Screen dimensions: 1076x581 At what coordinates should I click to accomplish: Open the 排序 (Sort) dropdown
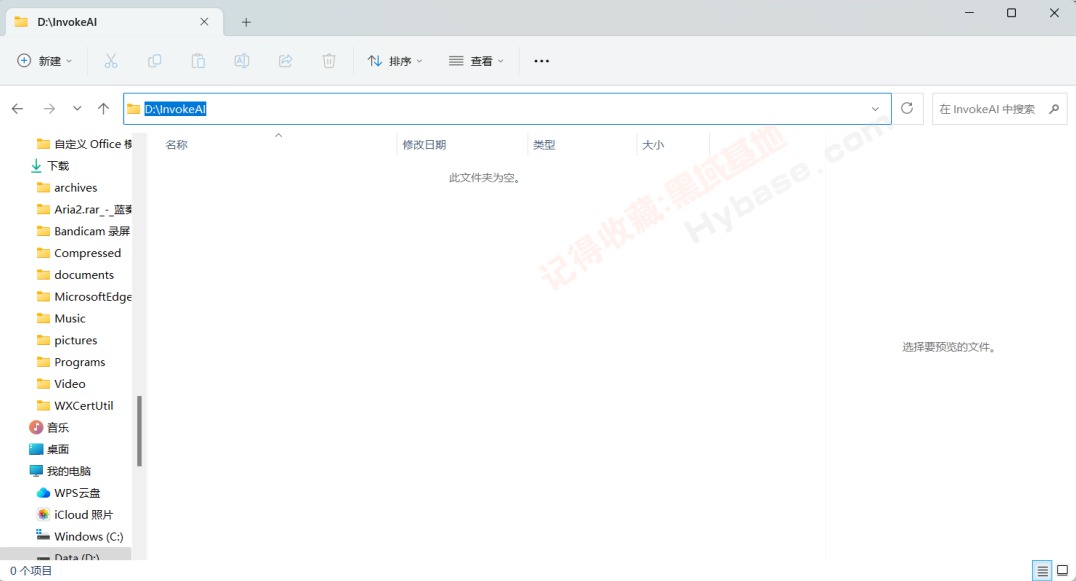(x=395, y=61)
